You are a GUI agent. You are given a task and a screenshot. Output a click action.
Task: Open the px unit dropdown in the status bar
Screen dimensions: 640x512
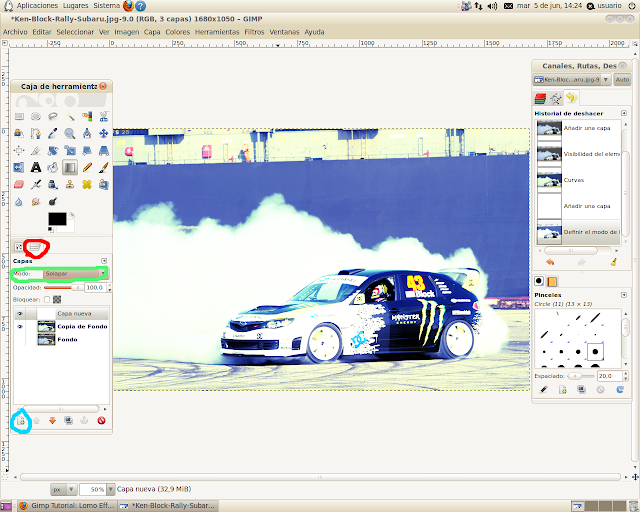point(64,489)
